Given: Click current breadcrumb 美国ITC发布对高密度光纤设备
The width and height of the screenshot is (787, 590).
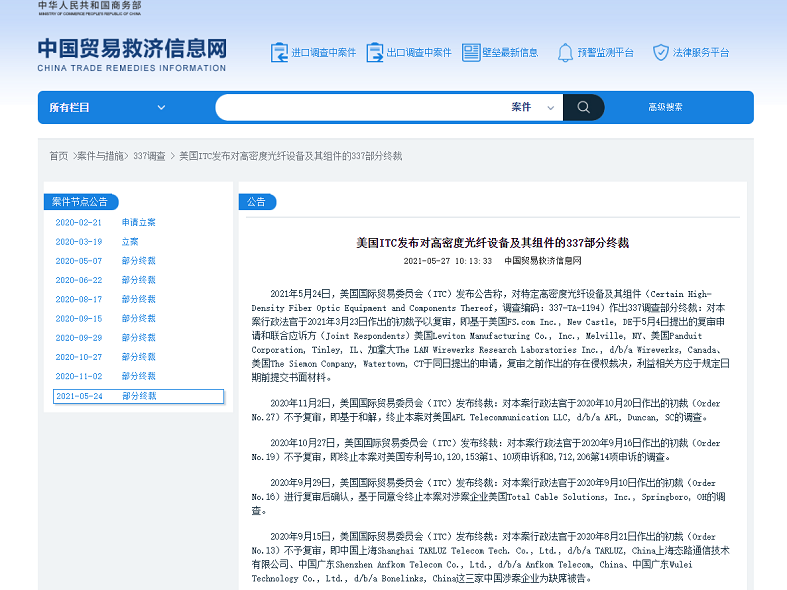Looking at the screenshot, I should click(291, 156).
